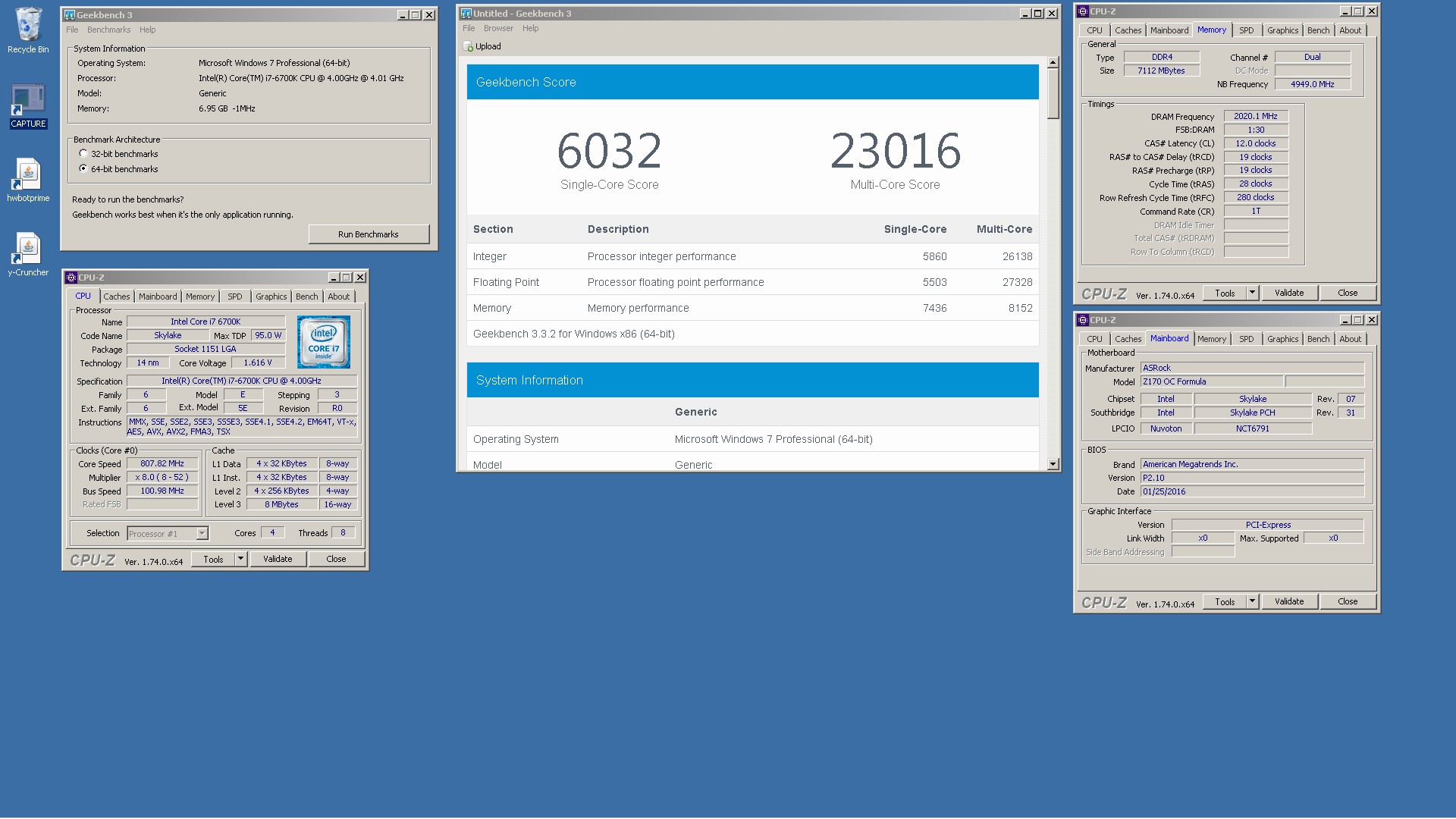
Task: Expand Tools arrow in CPU-Z processor window
Action: pos(240,559)
